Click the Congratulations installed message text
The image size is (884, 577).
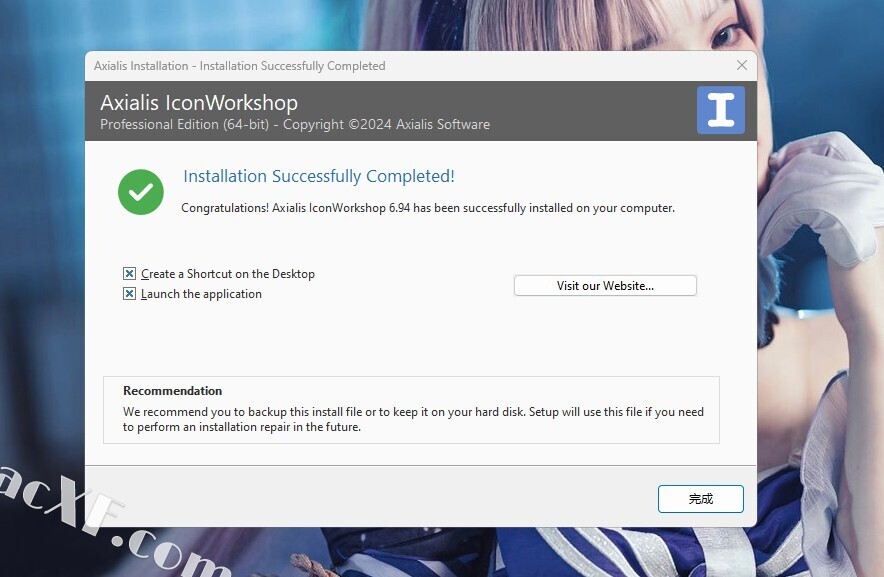coord(428,208)
